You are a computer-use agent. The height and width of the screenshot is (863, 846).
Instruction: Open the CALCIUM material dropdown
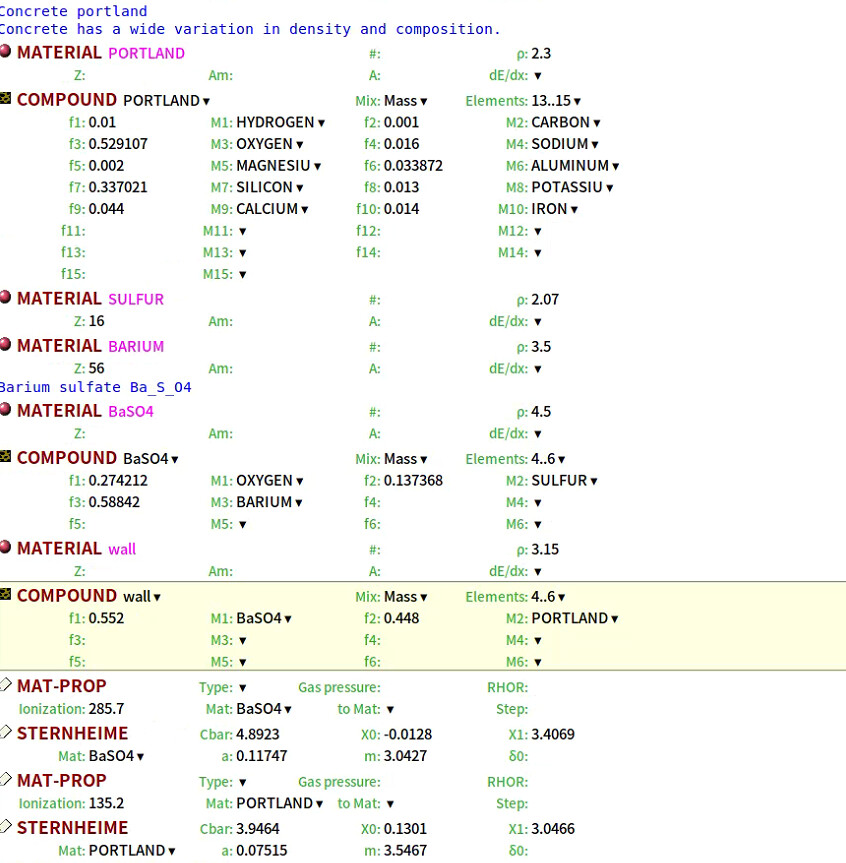(272, 209)
